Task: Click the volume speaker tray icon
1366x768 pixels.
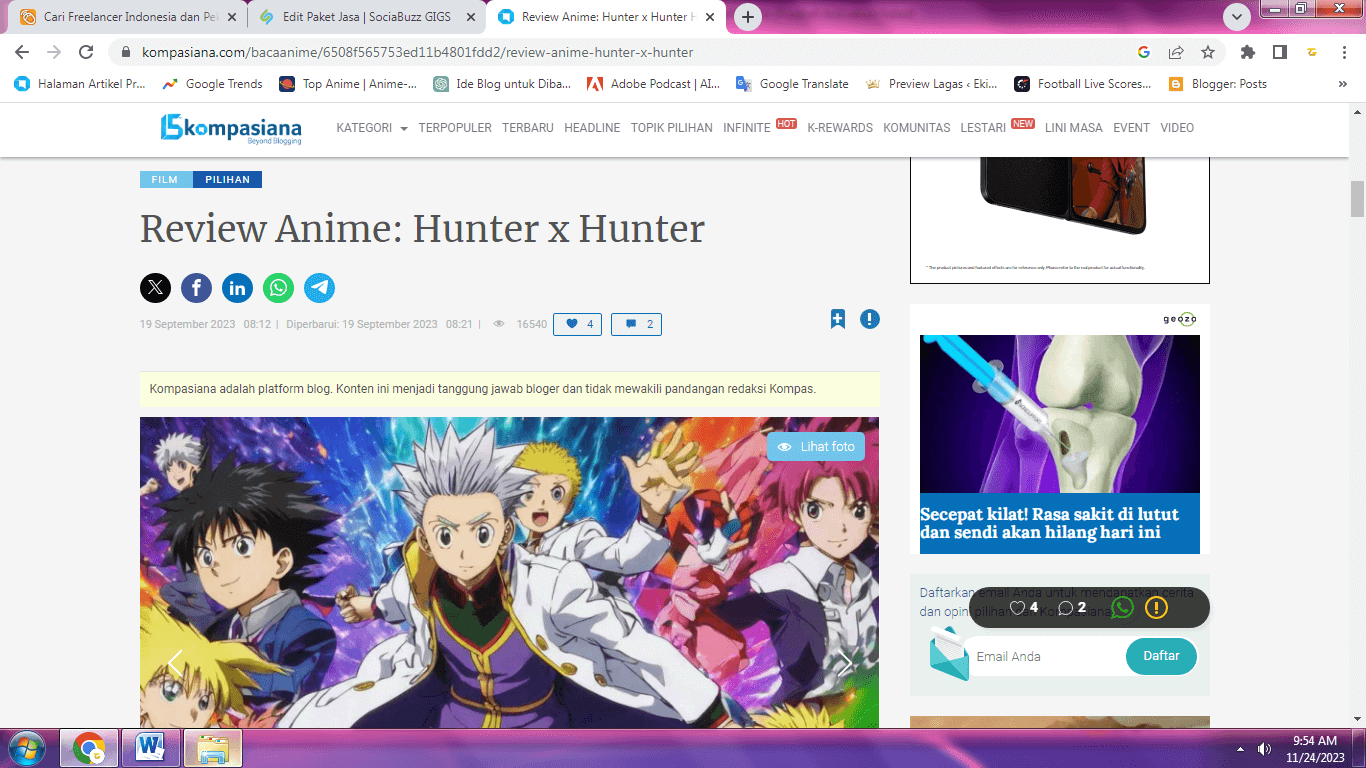Action: [1265, 748]
